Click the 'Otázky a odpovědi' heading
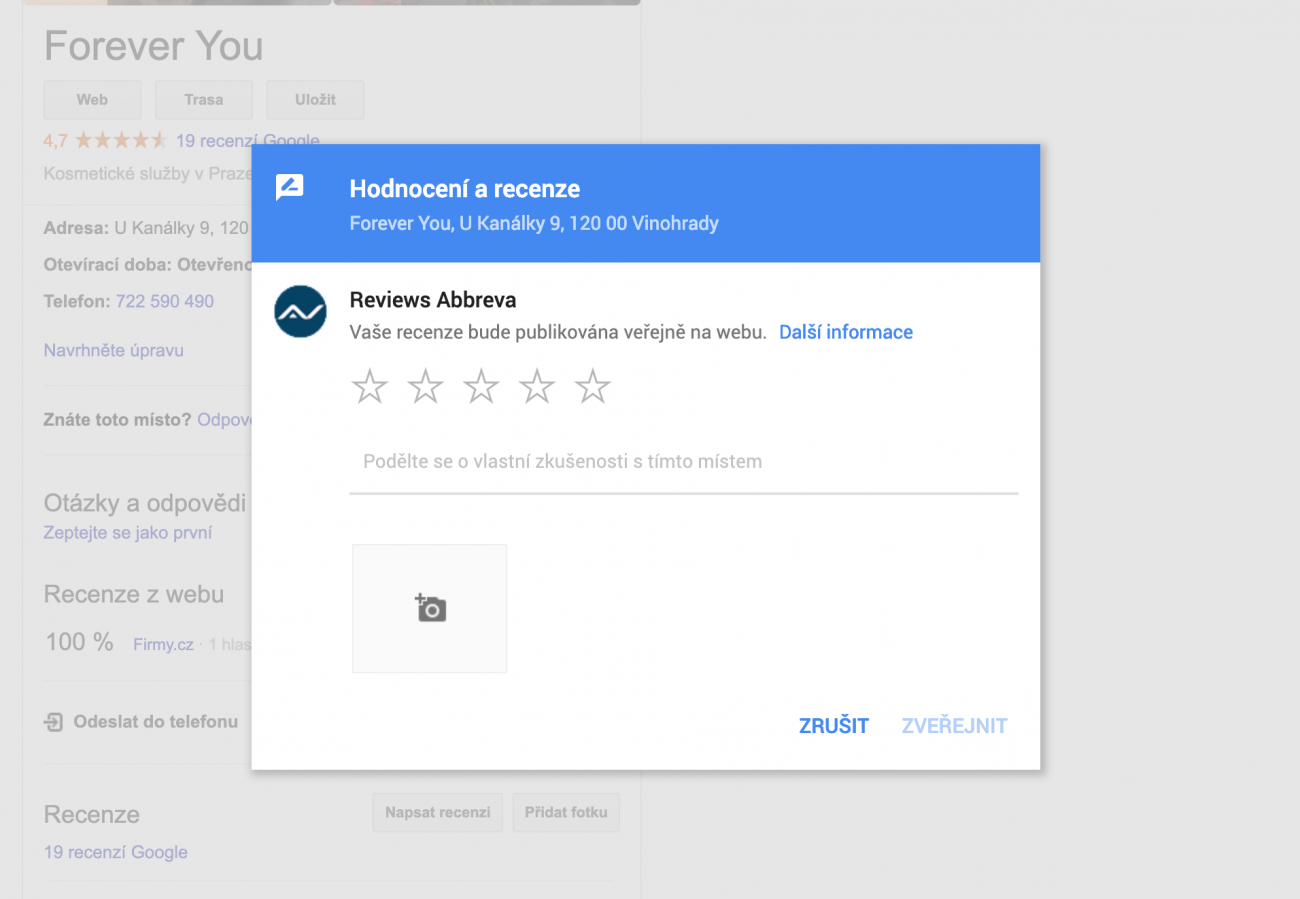This screenshot has width=1300, height=899. click(147, 503)
